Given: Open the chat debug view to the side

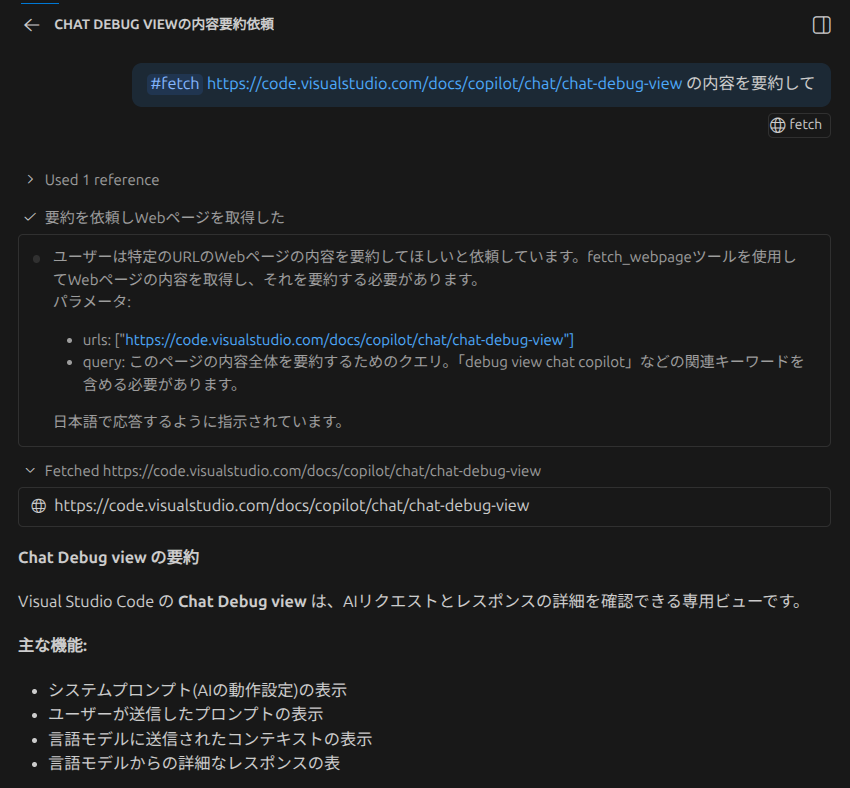Looking at the screenshot, I should 821,24.
